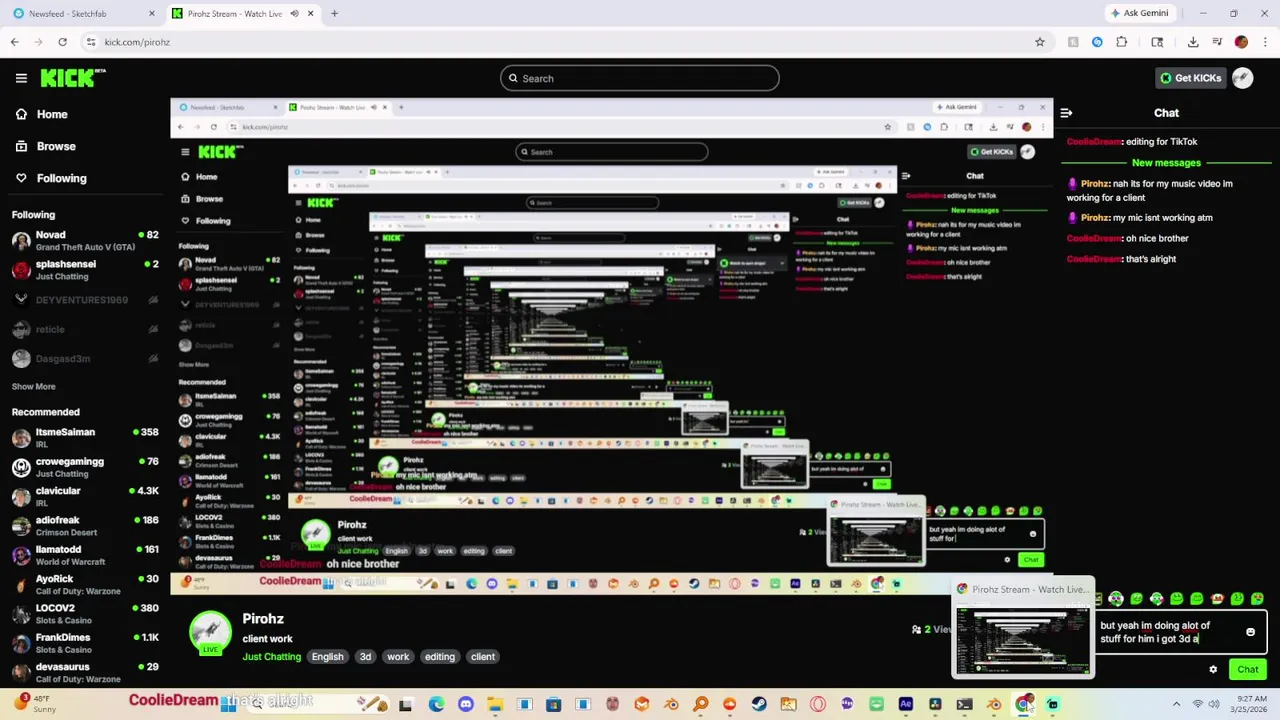Open AyoRick recommended channel
This screenshot has height=720, width=1280.
pyautogui.click(x=85, y=584)
